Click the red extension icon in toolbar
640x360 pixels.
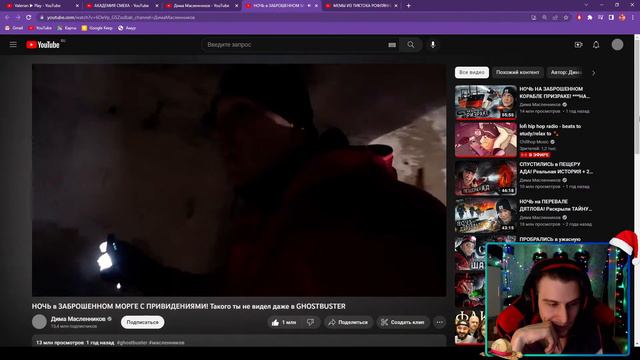coord(579,18)
